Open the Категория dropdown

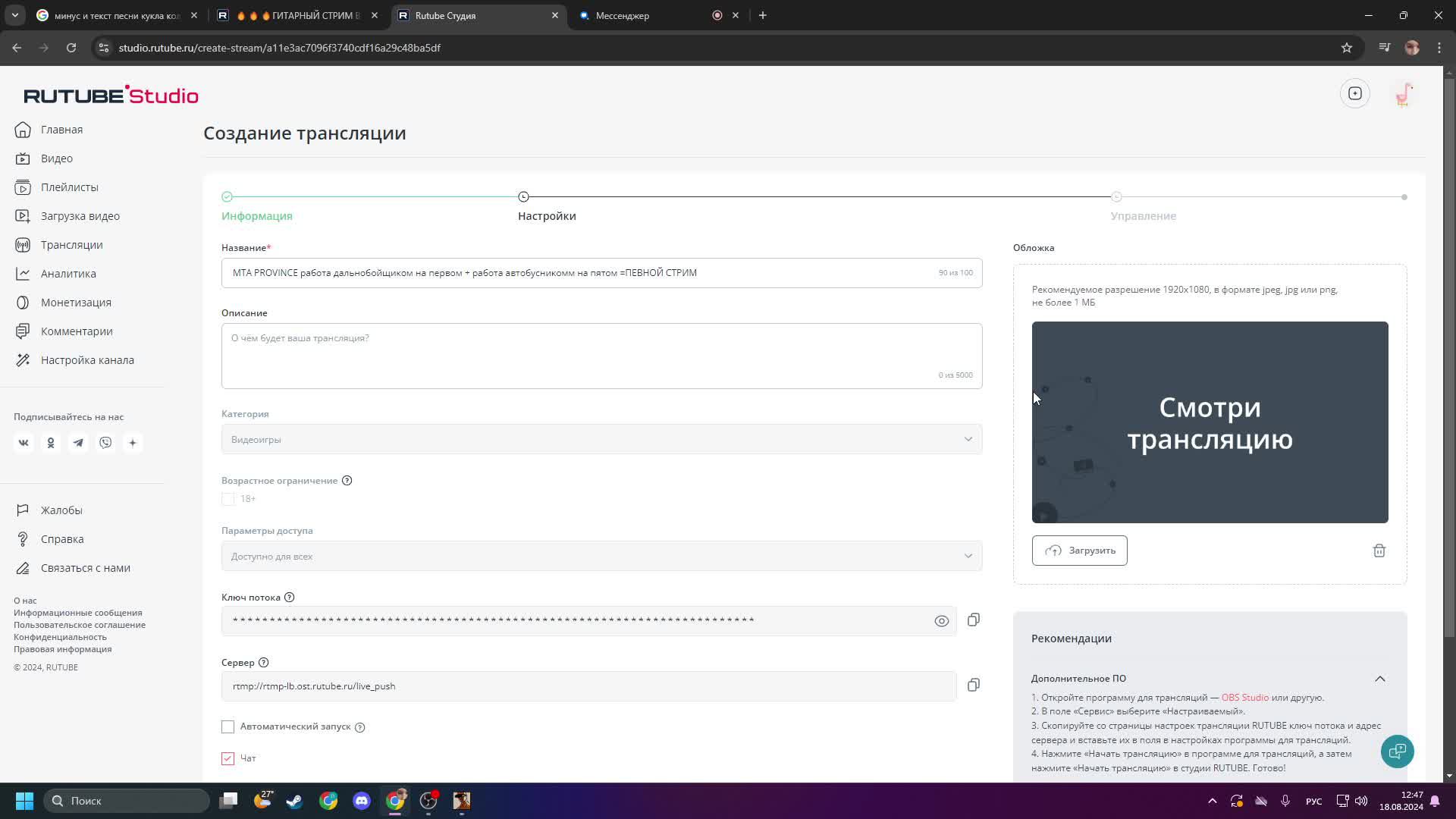pyautogui.click(x=601, y=440)
